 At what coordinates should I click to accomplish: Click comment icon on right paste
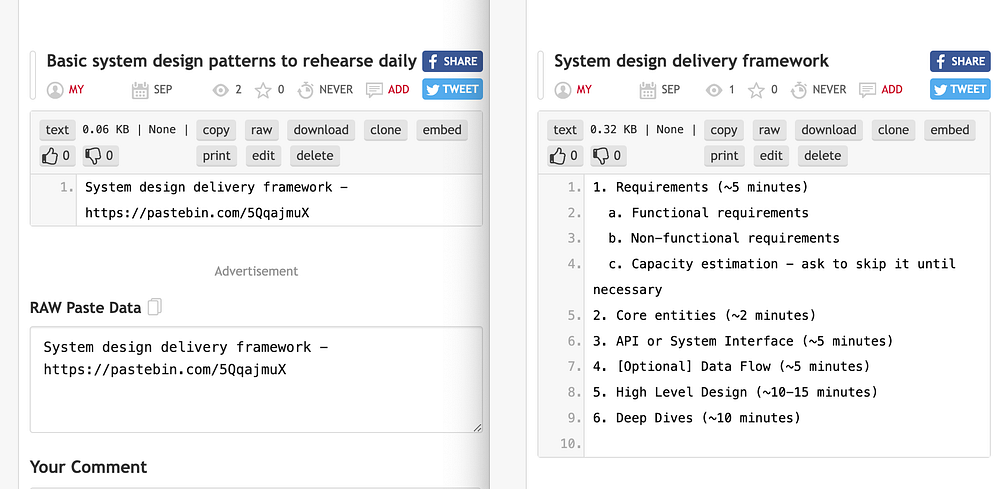tap(866, 90)
